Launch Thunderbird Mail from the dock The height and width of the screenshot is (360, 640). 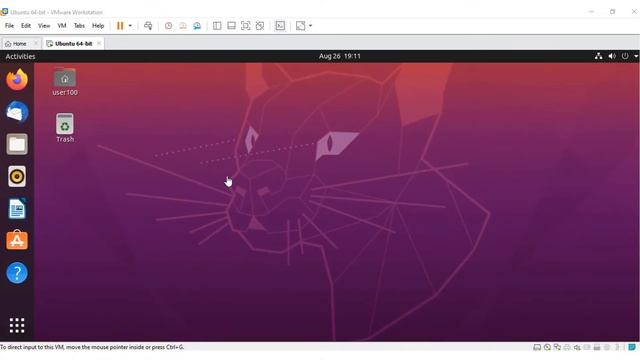17,112
